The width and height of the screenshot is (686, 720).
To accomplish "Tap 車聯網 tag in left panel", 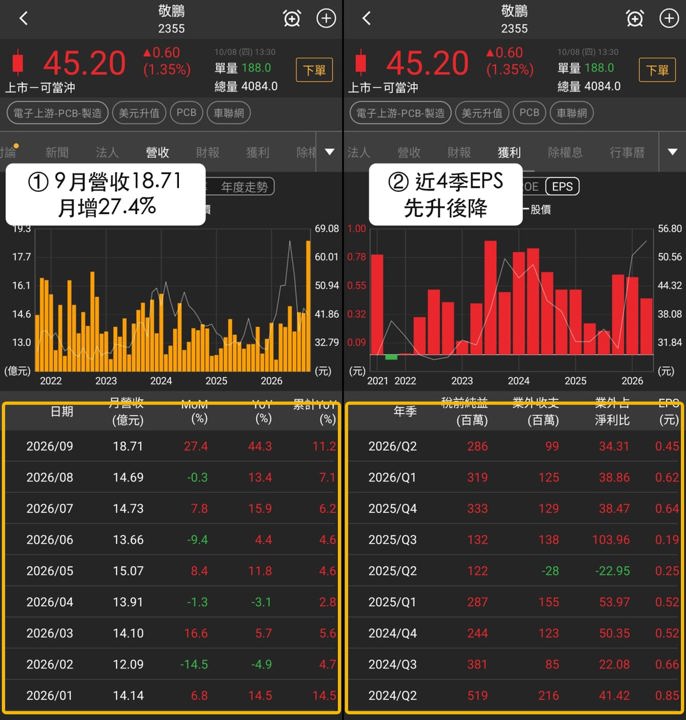I will 229,113.
